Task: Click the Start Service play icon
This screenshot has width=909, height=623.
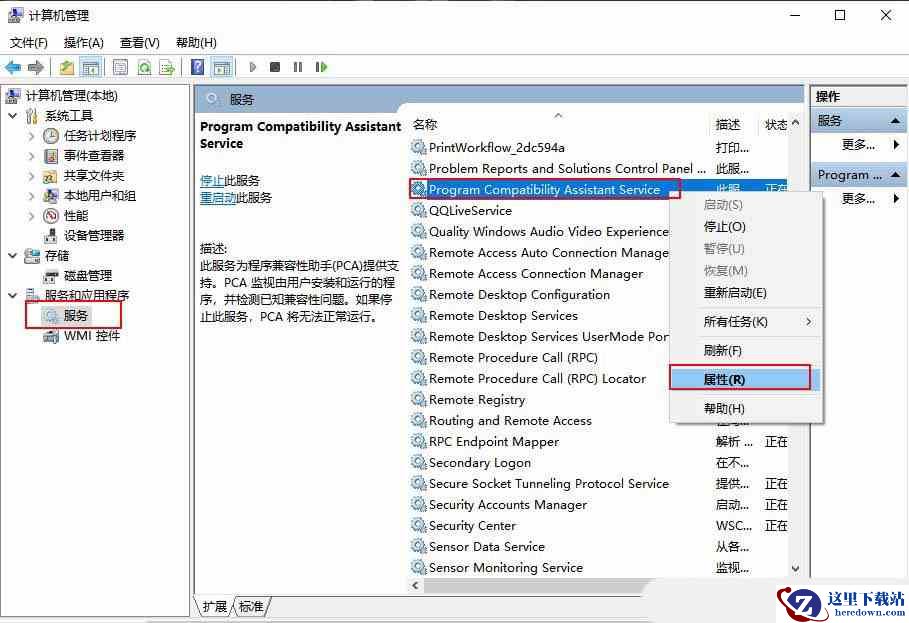Action: click(253, 67)
